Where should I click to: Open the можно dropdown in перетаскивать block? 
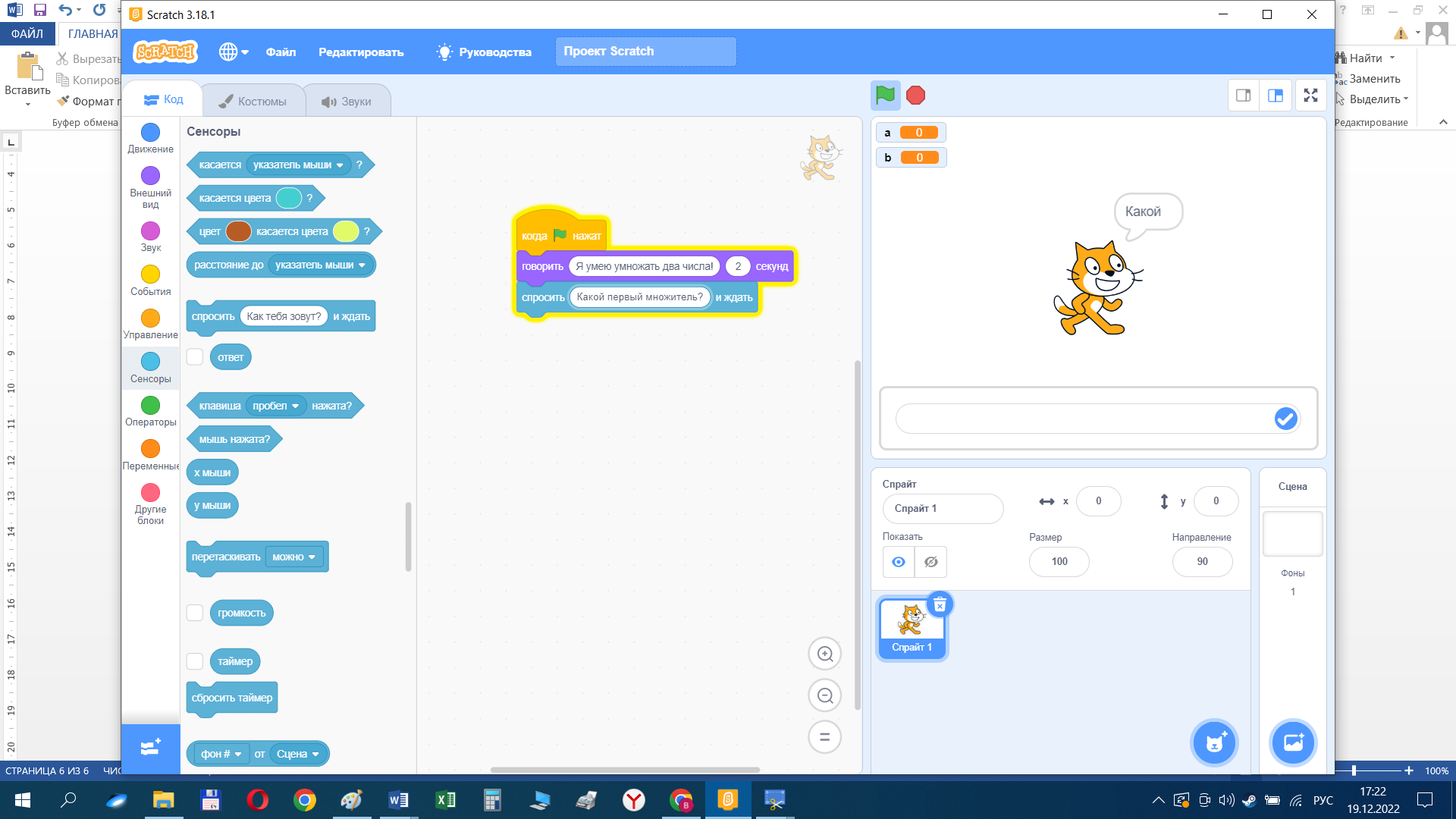click(x=294, y=557)
